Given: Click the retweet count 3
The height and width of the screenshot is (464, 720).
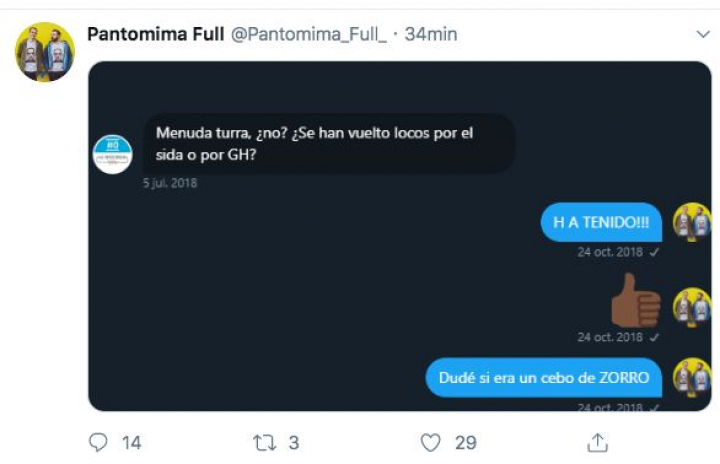Looking at the screenshot, I should click(x=293, y=442).
